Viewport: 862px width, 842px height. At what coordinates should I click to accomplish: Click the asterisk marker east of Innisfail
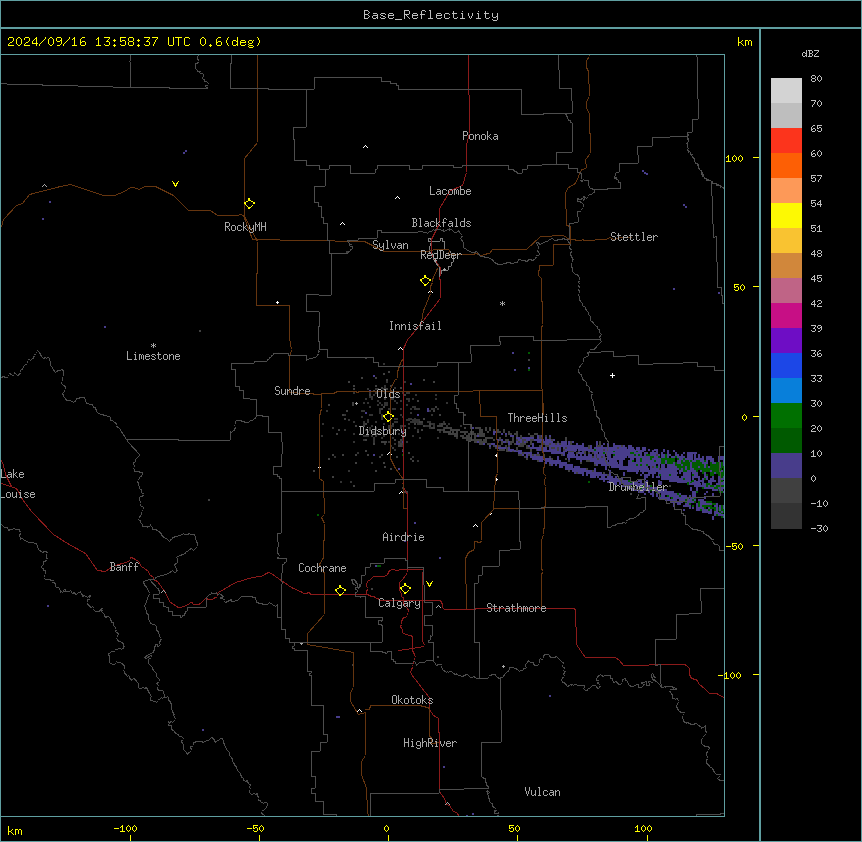[502, 303]
